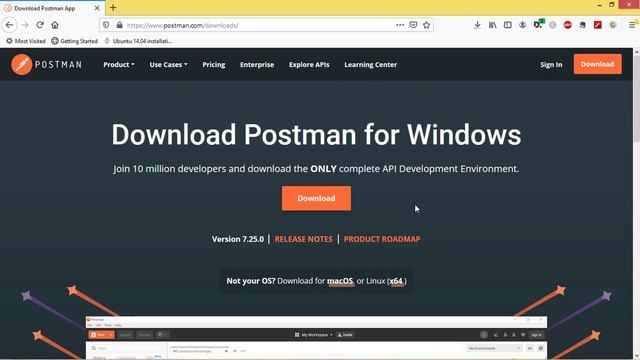
Task: Click the green circular extension icon
Action: pos(613,25)
